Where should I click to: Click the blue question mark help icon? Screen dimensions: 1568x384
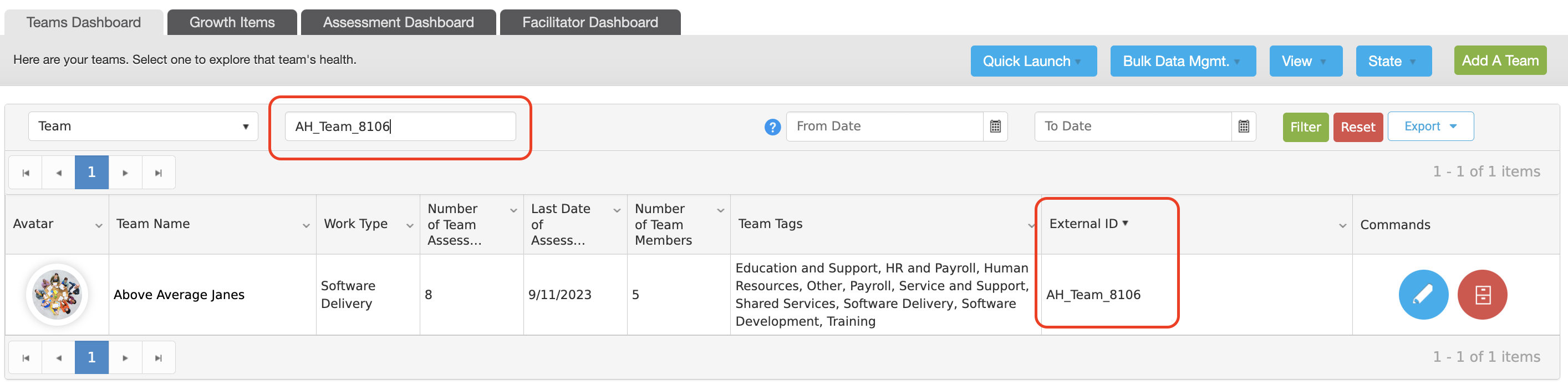(772, 127)
